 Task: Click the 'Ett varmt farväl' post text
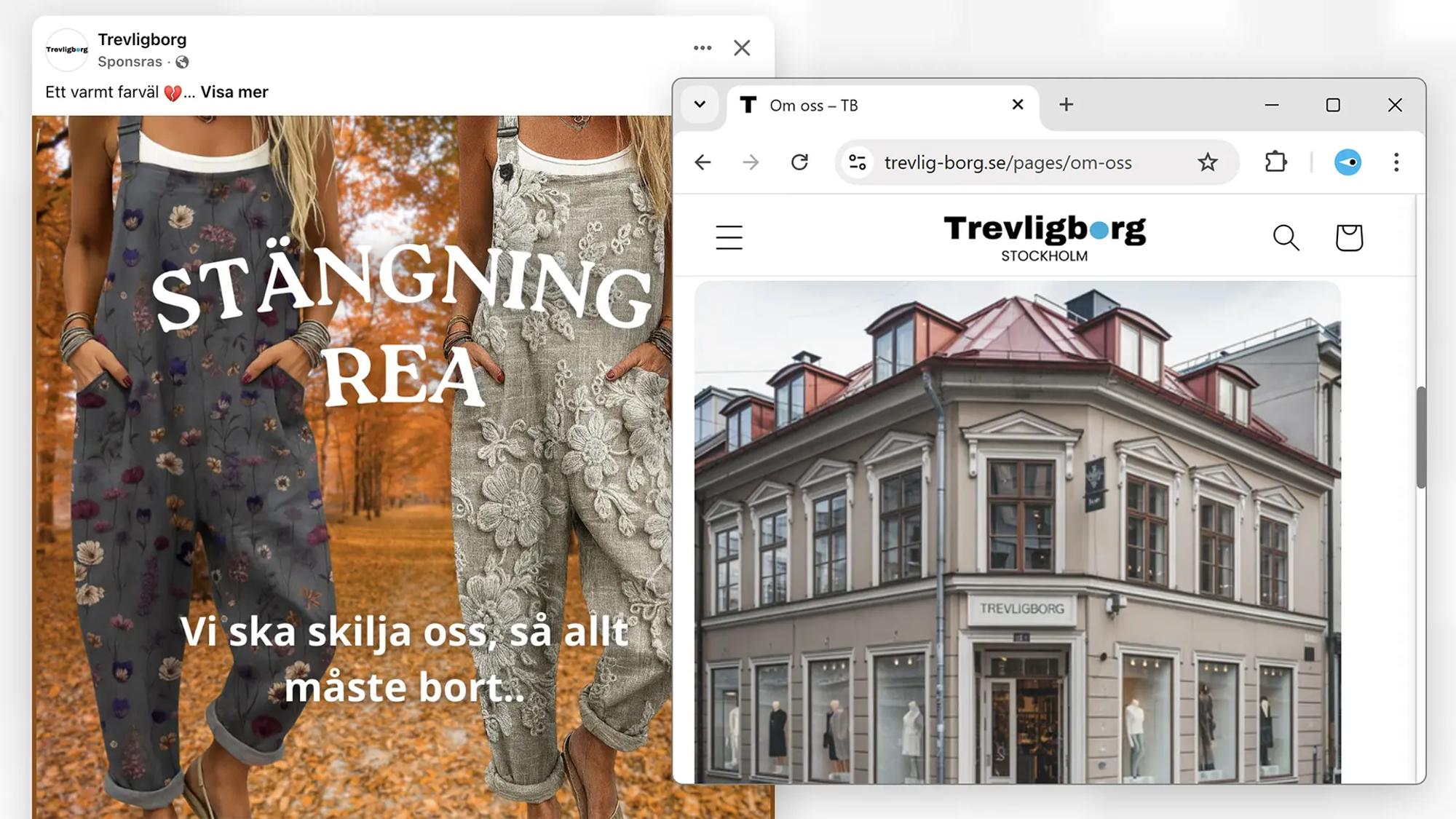pos(102,92)
